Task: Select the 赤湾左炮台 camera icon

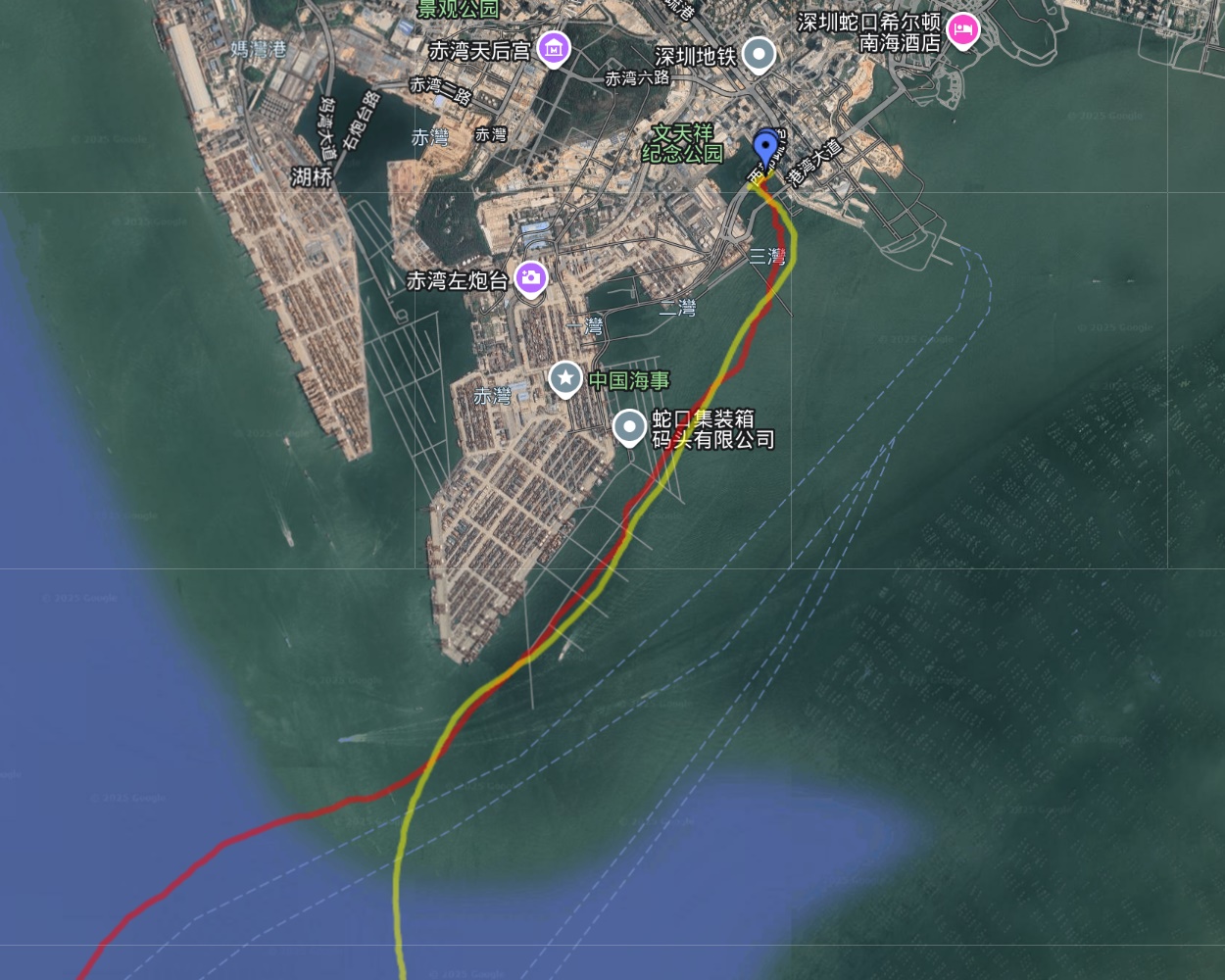Action: (x=531, y=278)
